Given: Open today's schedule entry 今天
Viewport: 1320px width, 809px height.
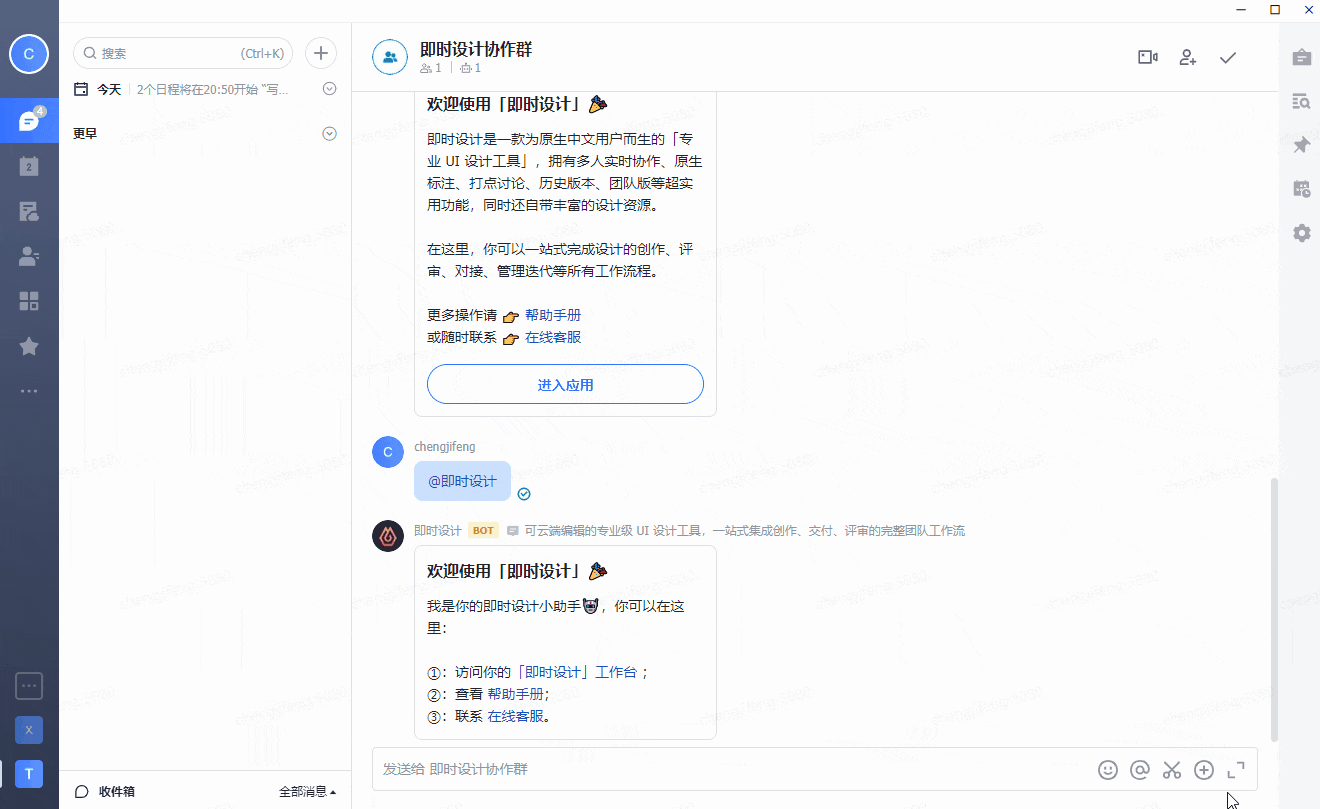Looking at the screenshot, I should click(x=109, y=89).
